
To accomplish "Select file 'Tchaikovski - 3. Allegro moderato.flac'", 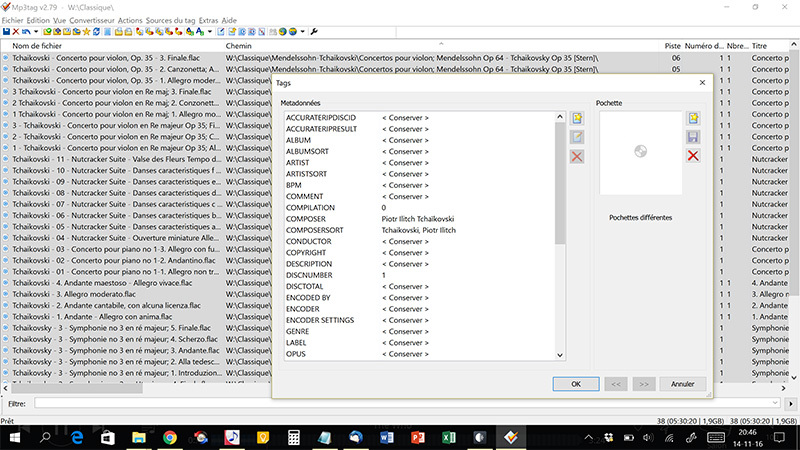I will (x=73, y=294).
